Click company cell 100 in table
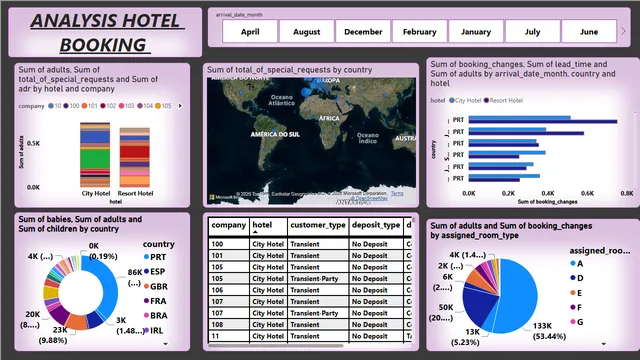The height and width of the screenshot is (360, 640). click(x=229, y=244)
